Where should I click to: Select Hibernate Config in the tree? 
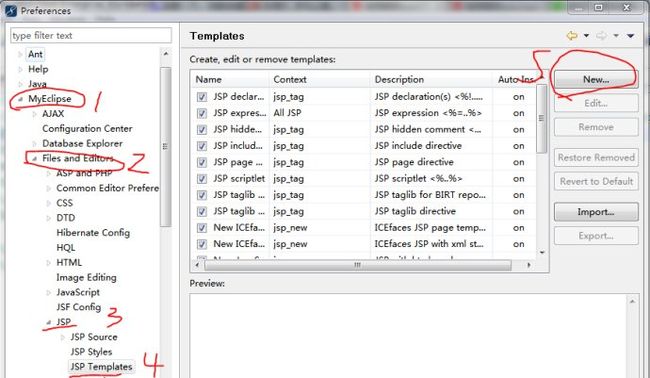(x=93, y=233)
